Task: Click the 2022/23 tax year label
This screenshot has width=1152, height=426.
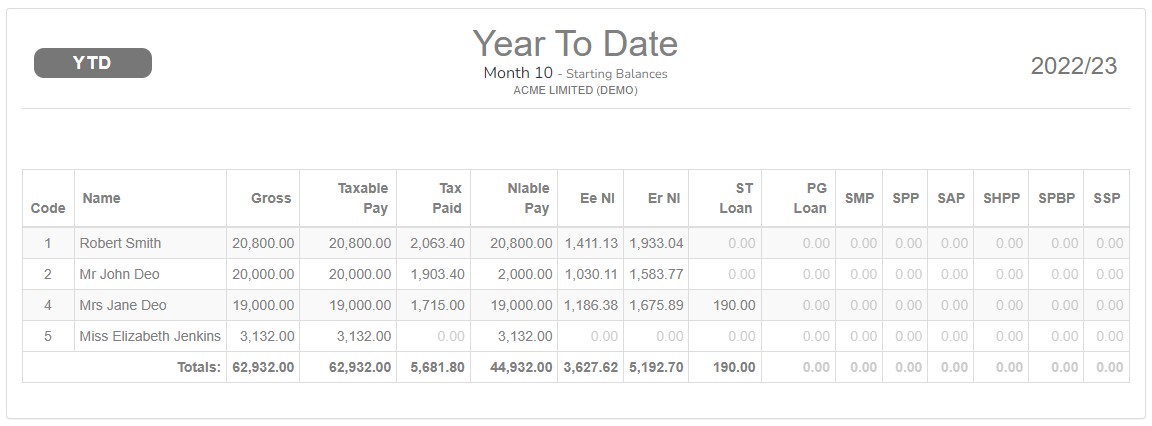Action: coord(1073,66)
